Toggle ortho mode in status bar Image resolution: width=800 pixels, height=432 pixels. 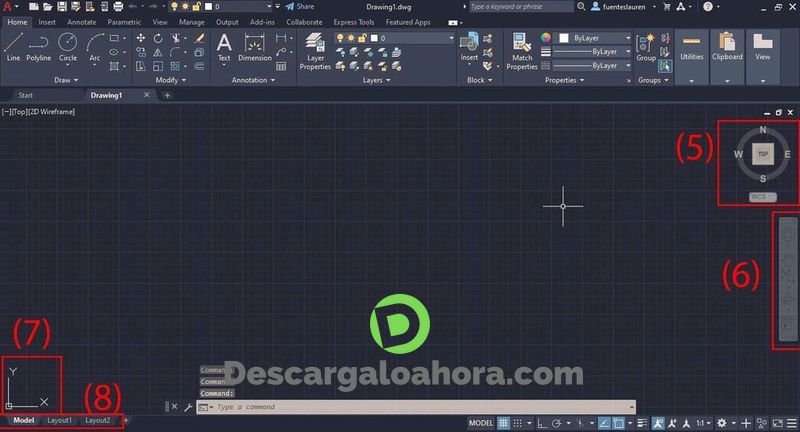(542, 423)
